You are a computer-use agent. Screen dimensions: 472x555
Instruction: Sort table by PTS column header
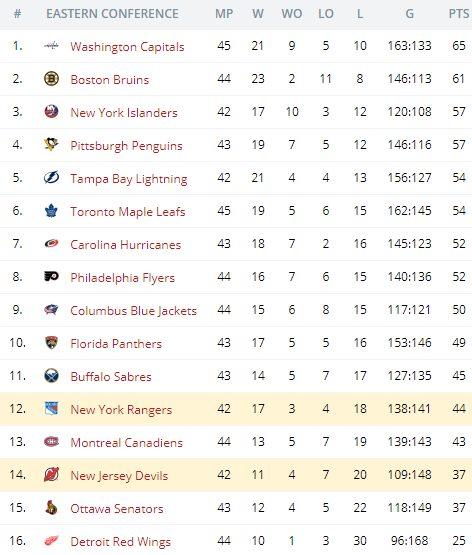[x=459, y=14]
